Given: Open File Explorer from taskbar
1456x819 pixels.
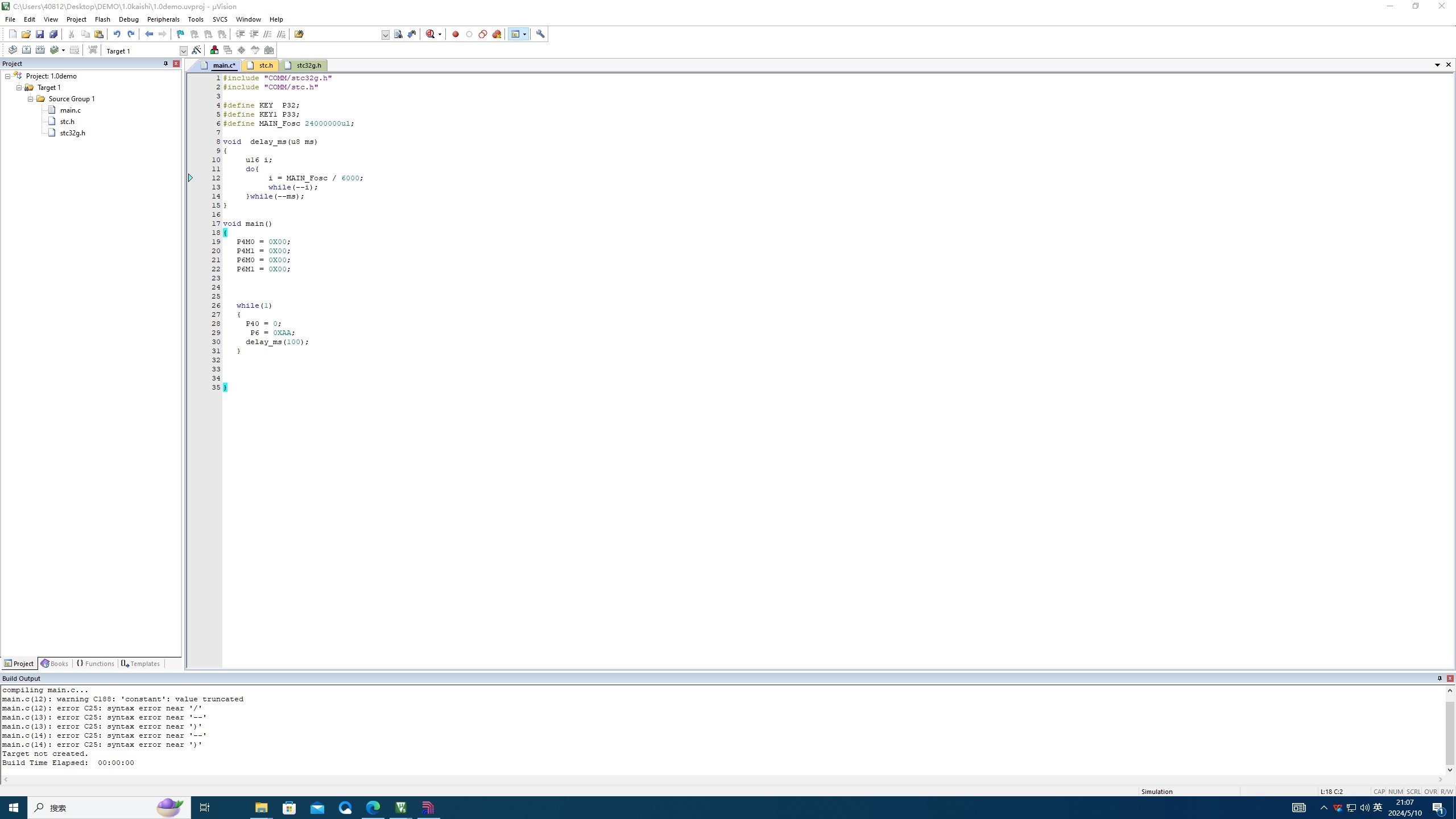Looking at the screenshot, I should [x=261, y=808].
